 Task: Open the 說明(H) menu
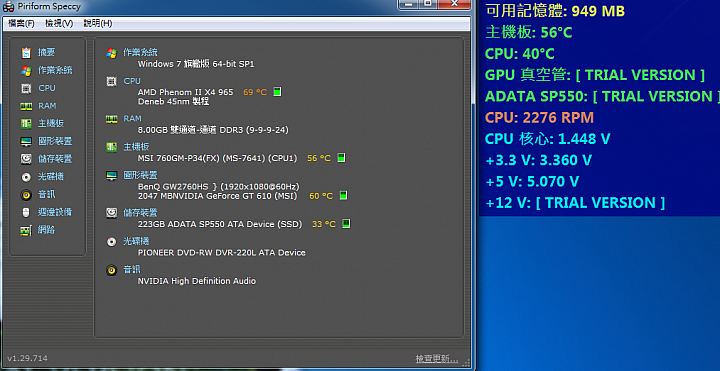click(97, 23)
